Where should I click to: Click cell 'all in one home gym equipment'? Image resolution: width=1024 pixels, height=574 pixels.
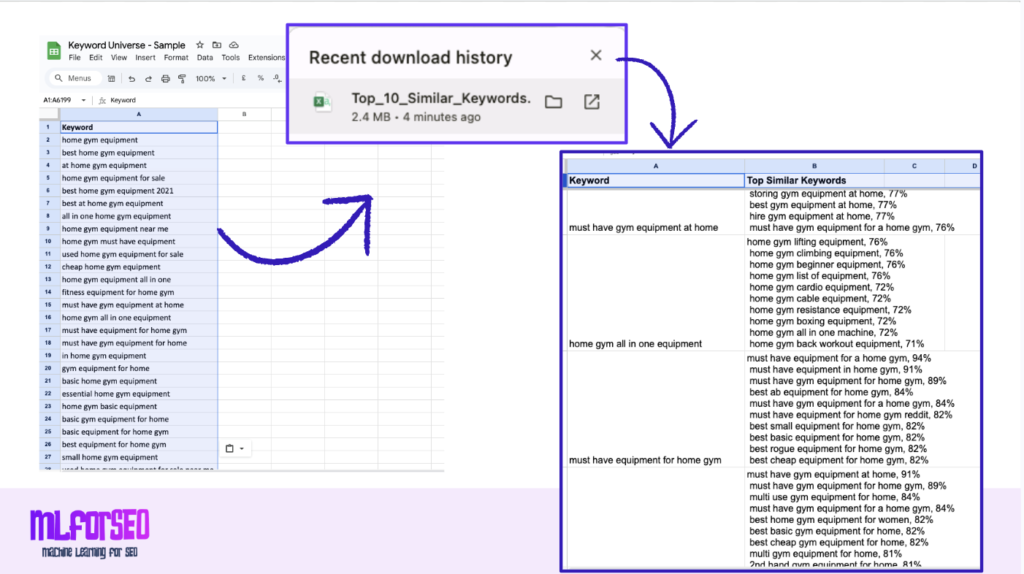(138, 216)
